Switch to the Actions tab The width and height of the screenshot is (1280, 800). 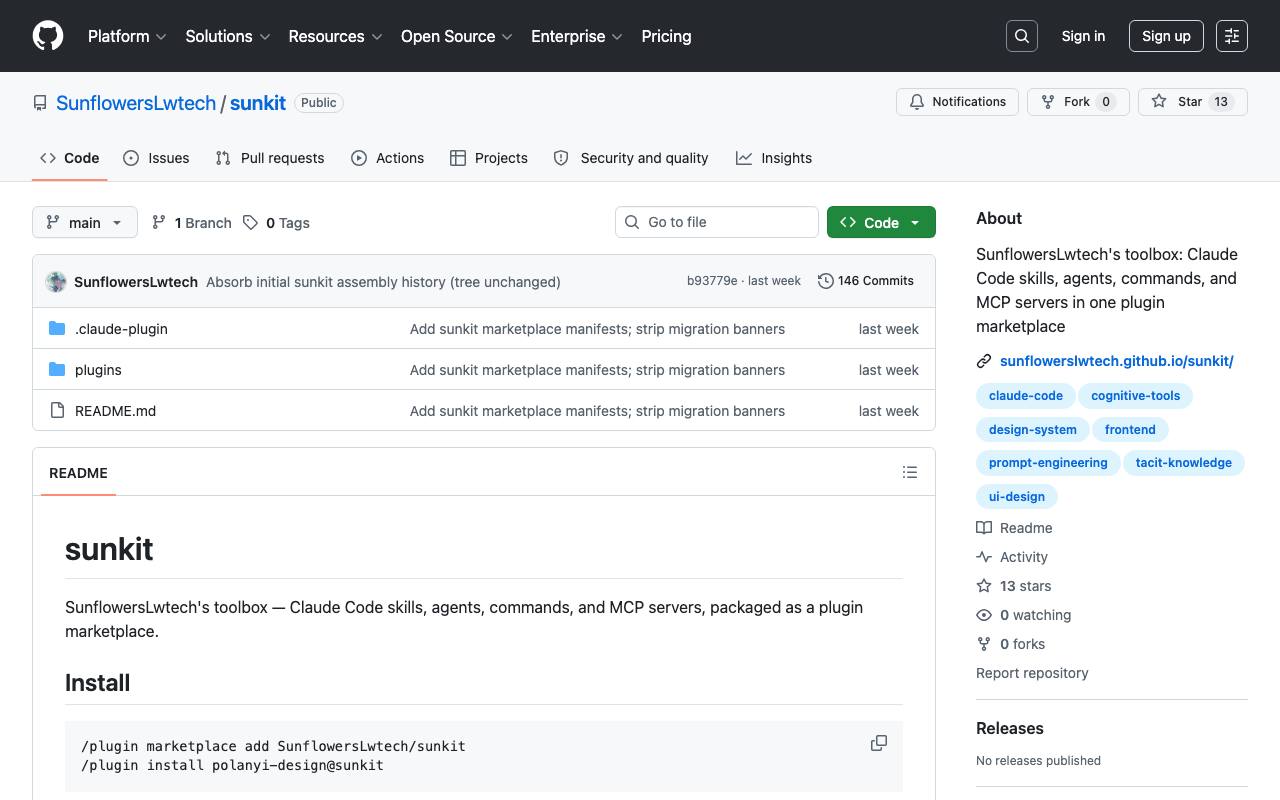tap(388, 158)
